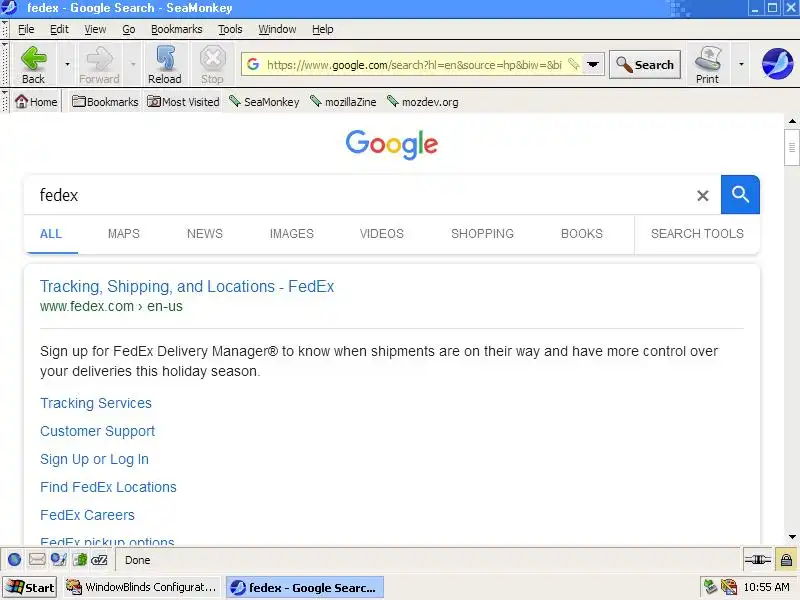Viewport: 800px width, 600px height.
Task: Click the security padlock icon
Action: (786, 560)
